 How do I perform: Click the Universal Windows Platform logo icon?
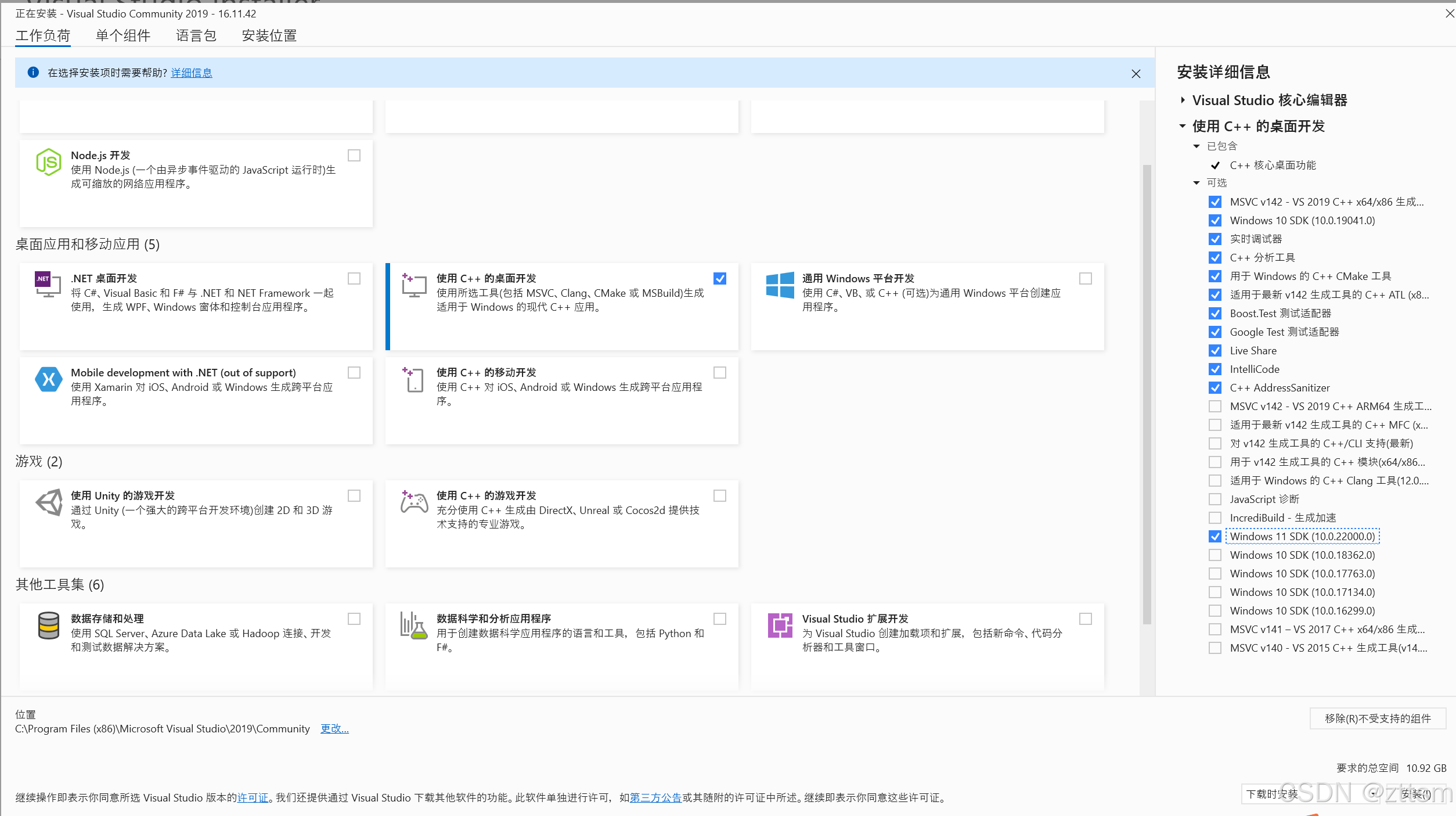[x=780, y=285]
